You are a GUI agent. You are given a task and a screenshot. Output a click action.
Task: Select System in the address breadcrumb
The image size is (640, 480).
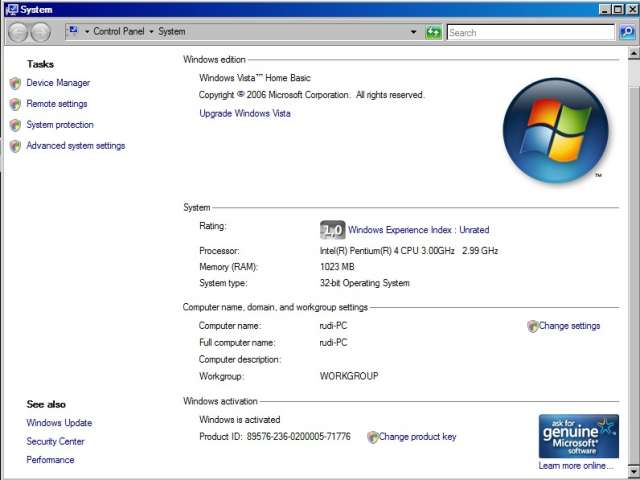tap(171, 31)
